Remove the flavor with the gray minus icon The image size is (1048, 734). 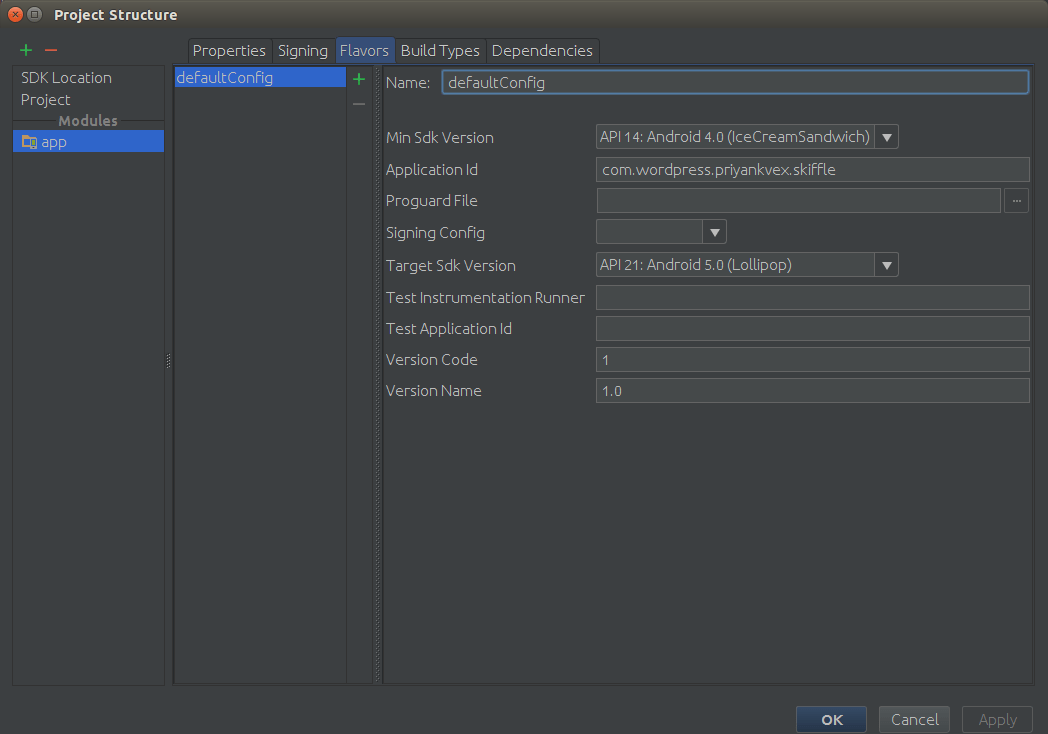pos(359,104)
